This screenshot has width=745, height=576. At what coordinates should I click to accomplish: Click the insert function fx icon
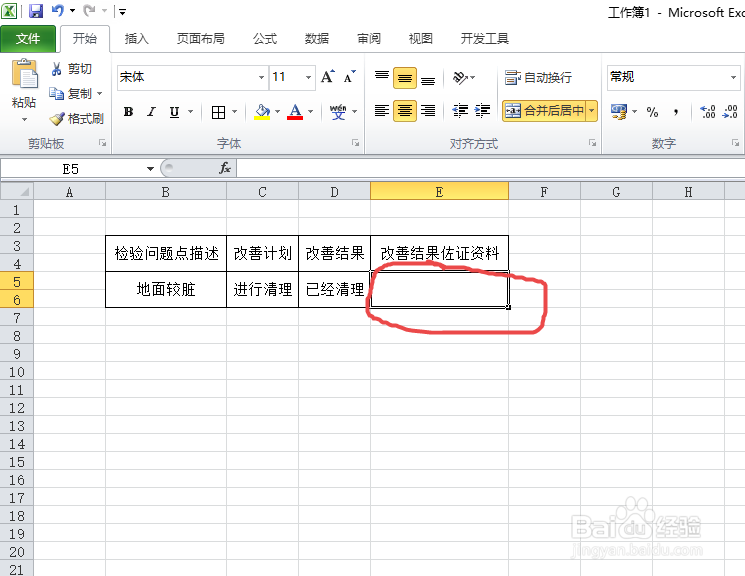pos(225,168)
